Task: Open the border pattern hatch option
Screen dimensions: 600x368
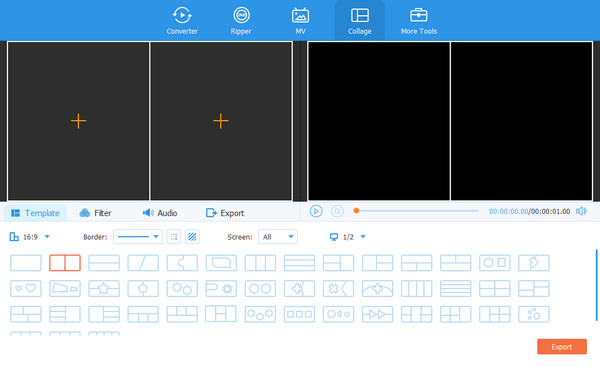Action: pyautogui.click(x=192, y=237)
